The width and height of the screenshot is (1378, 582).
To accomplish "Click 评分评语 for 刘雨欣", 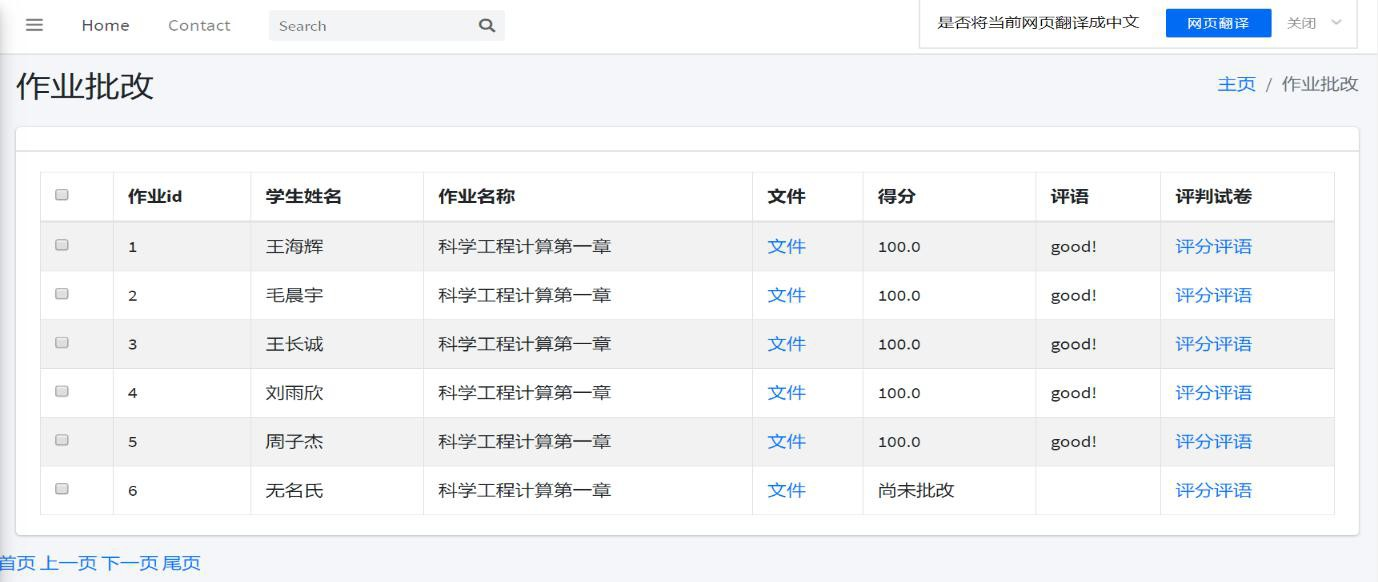I will pos(1213,393).
